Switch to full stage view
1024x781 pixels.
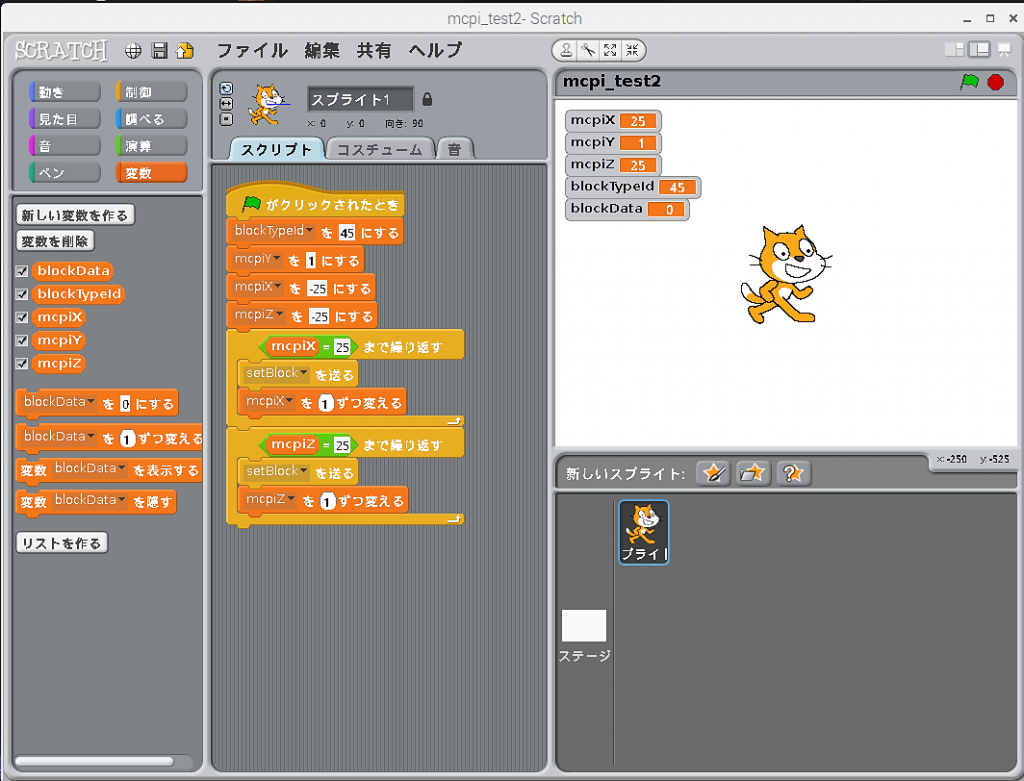(979, 50)
